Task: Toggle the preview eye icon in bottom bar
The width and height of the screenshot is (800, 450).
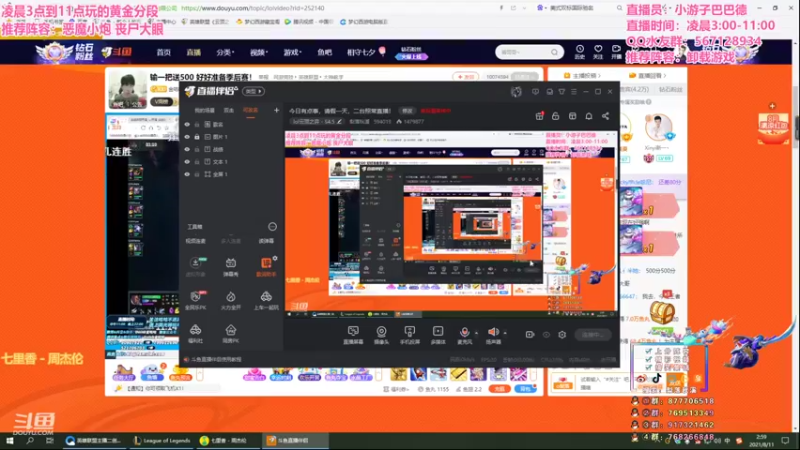Action: point(546,335)
